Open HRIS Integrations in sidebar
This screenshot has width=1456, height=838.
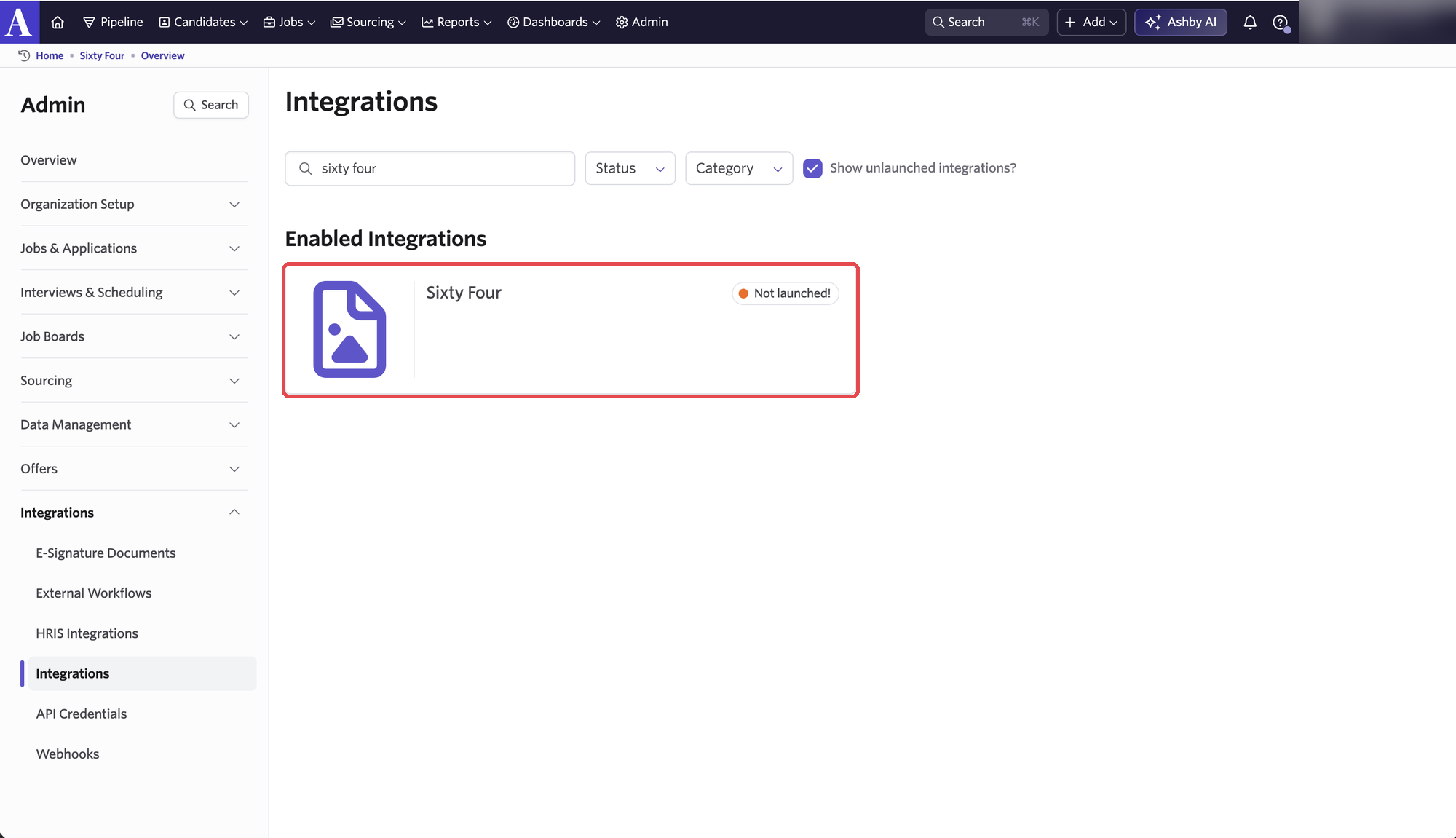[87, 633]
